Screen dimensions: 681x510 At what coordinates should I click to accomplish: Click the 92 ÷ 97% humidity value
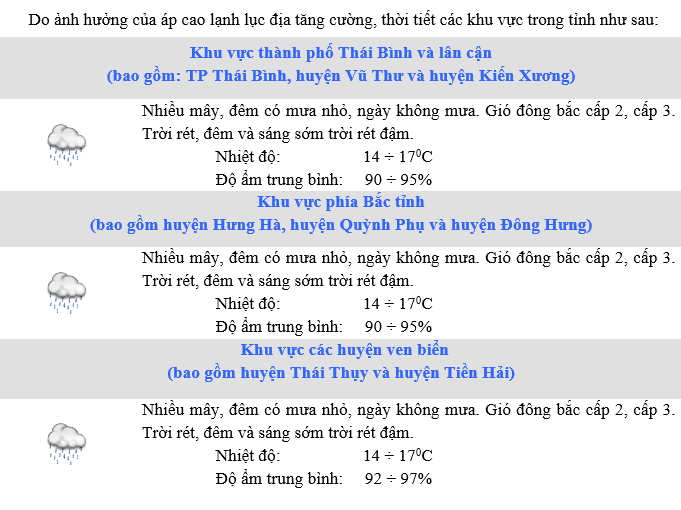tap(397, 479)
